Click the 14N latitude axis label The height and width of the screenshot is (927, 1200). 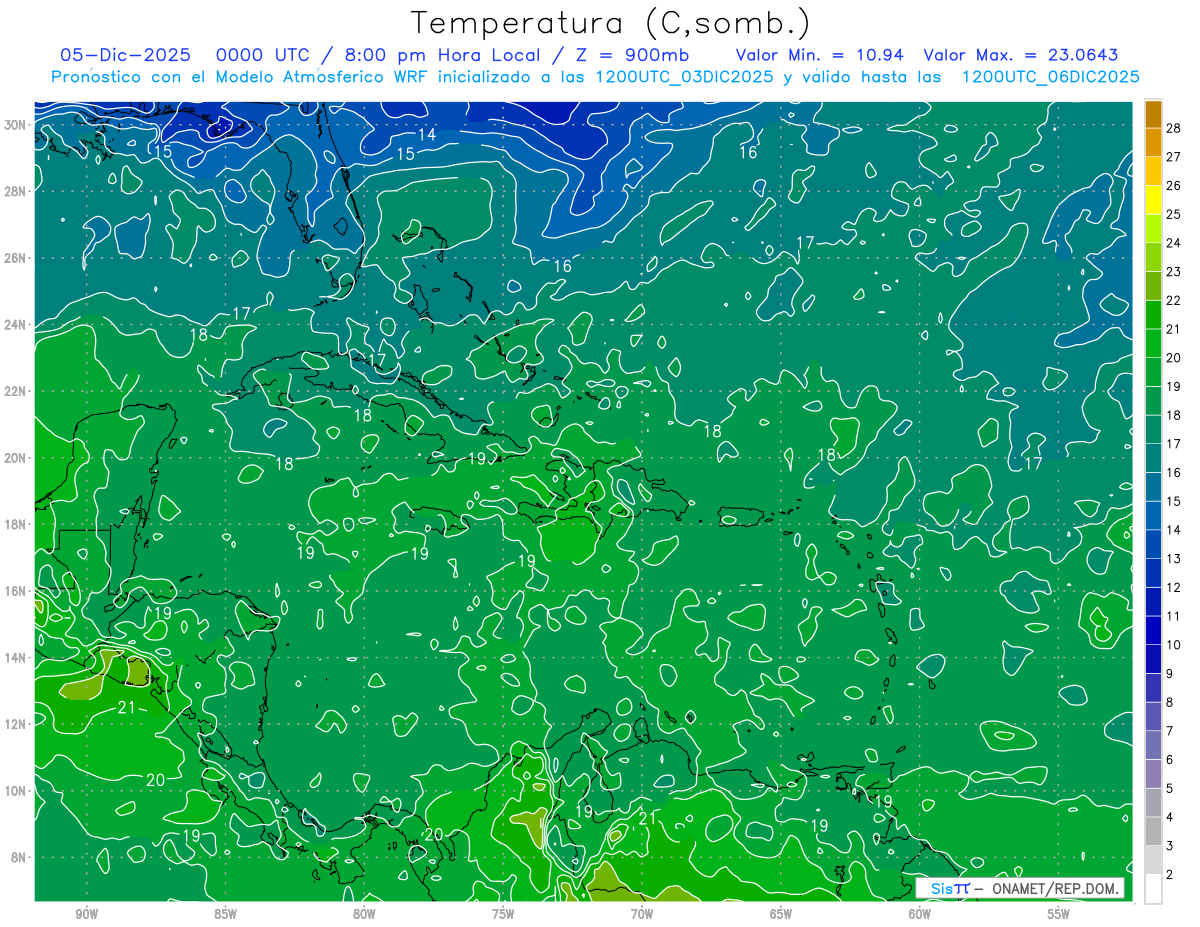coord(17,657)
